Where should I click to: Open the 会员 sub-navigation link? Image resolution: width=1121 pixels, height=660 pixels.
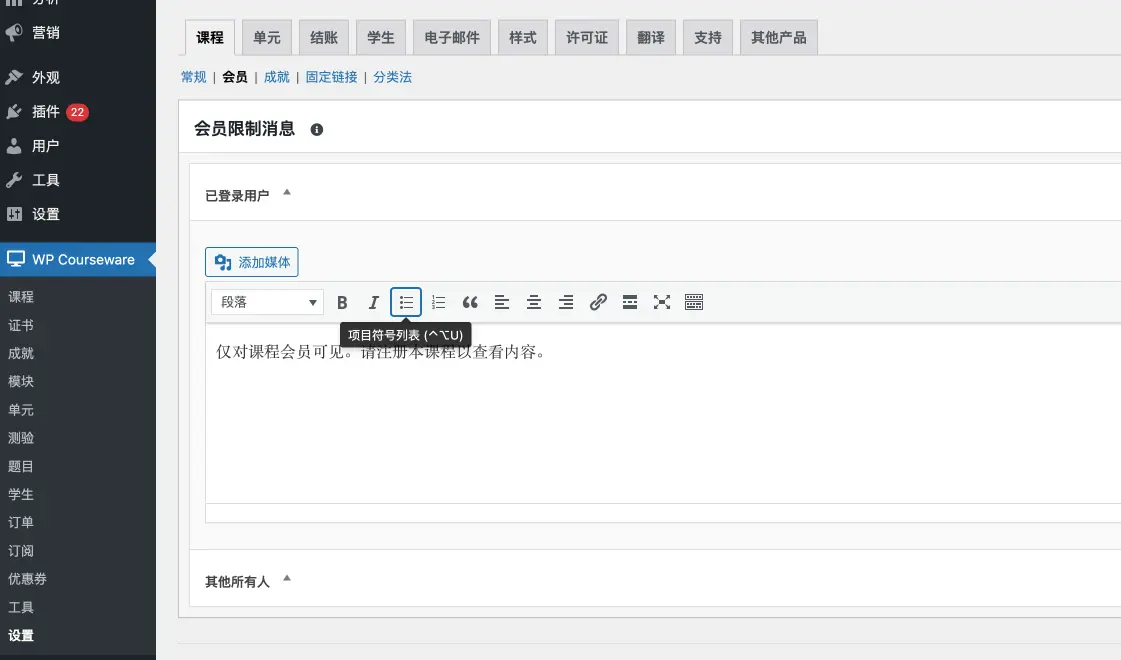click(234, 77)
